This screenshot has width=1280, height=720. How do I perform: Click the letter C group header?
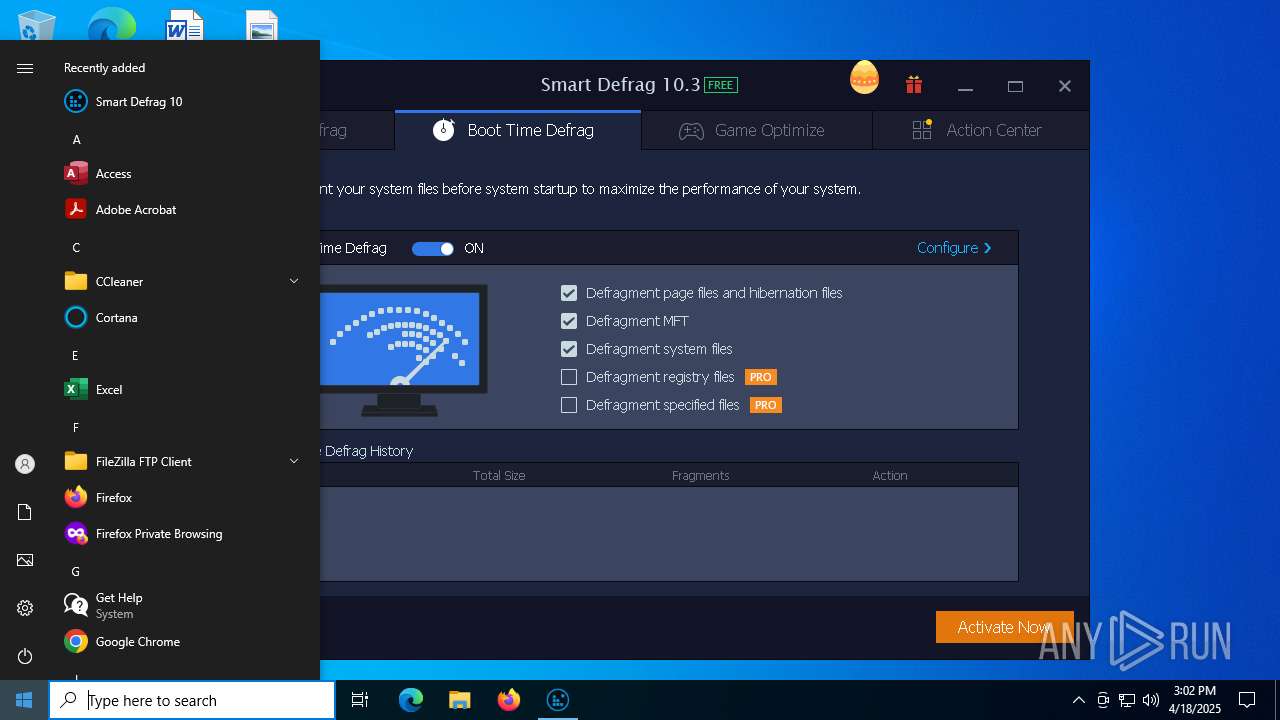click(x=76, y=248)
